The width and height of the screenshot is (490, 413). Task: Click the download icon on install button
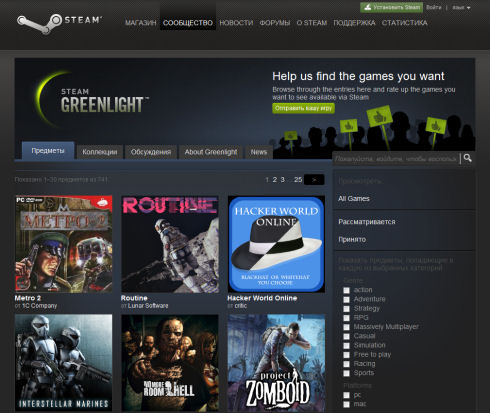367,7
